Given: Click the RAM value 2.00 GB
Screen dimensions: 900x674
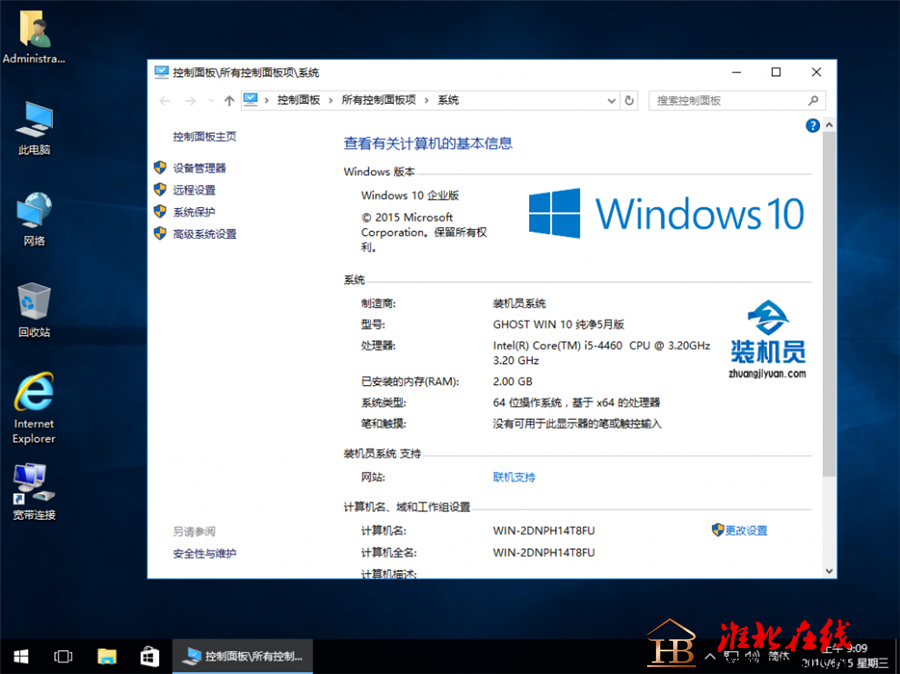Looking at the screenshot, I should click(513, 381).
